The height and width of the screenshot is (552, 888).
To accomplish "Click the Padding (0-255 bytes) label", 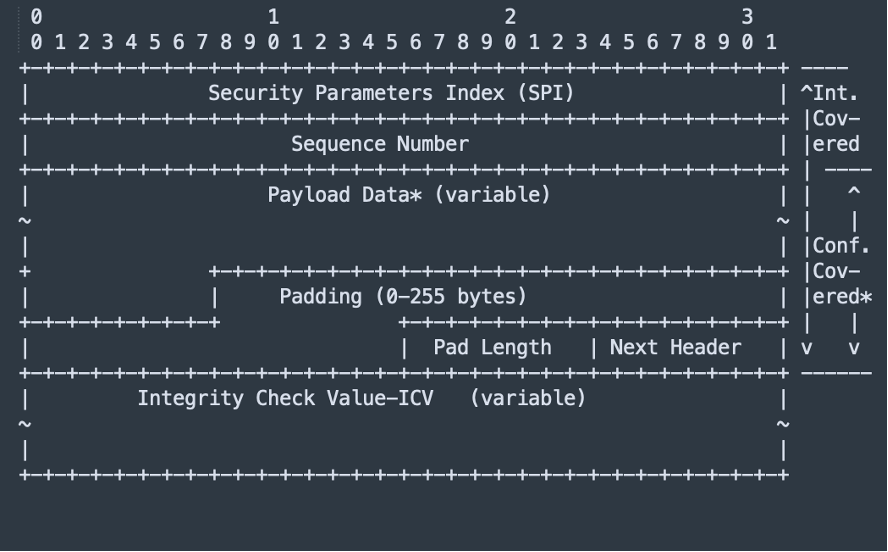I will (403, 297).
